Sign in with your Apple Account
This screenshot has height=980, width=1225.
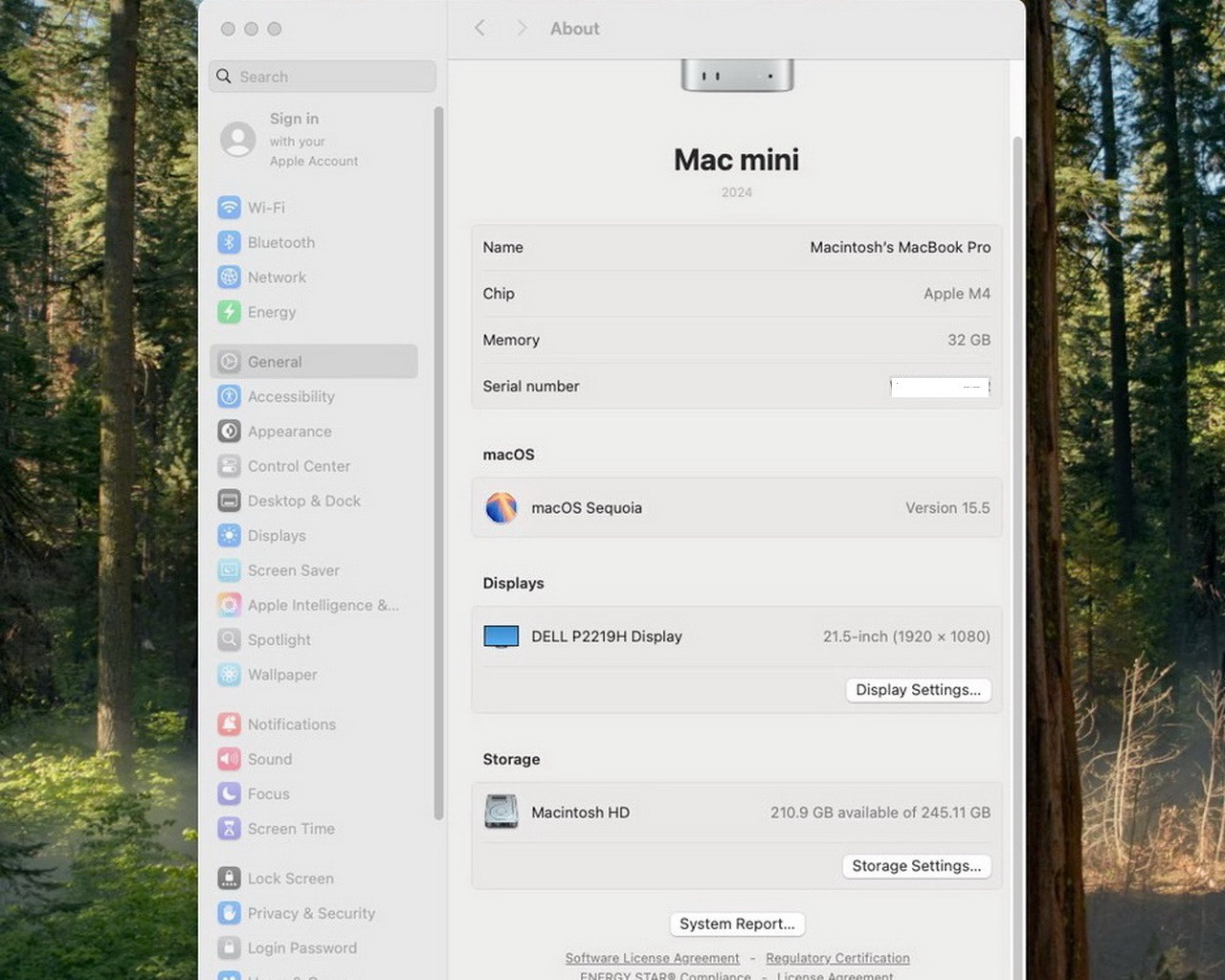(x=313, y=140)
